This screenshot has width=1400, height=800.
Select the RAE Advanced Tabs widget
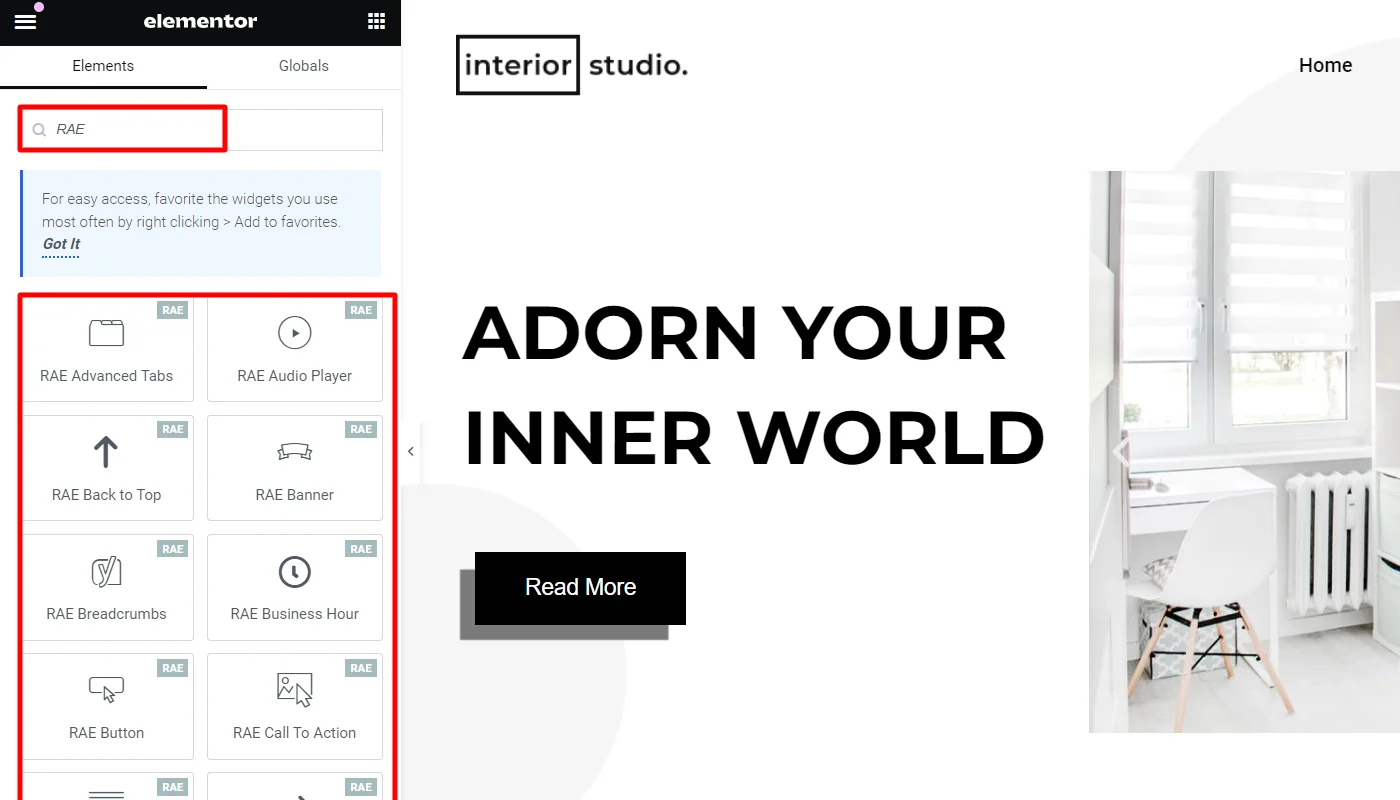click(107, 348)
